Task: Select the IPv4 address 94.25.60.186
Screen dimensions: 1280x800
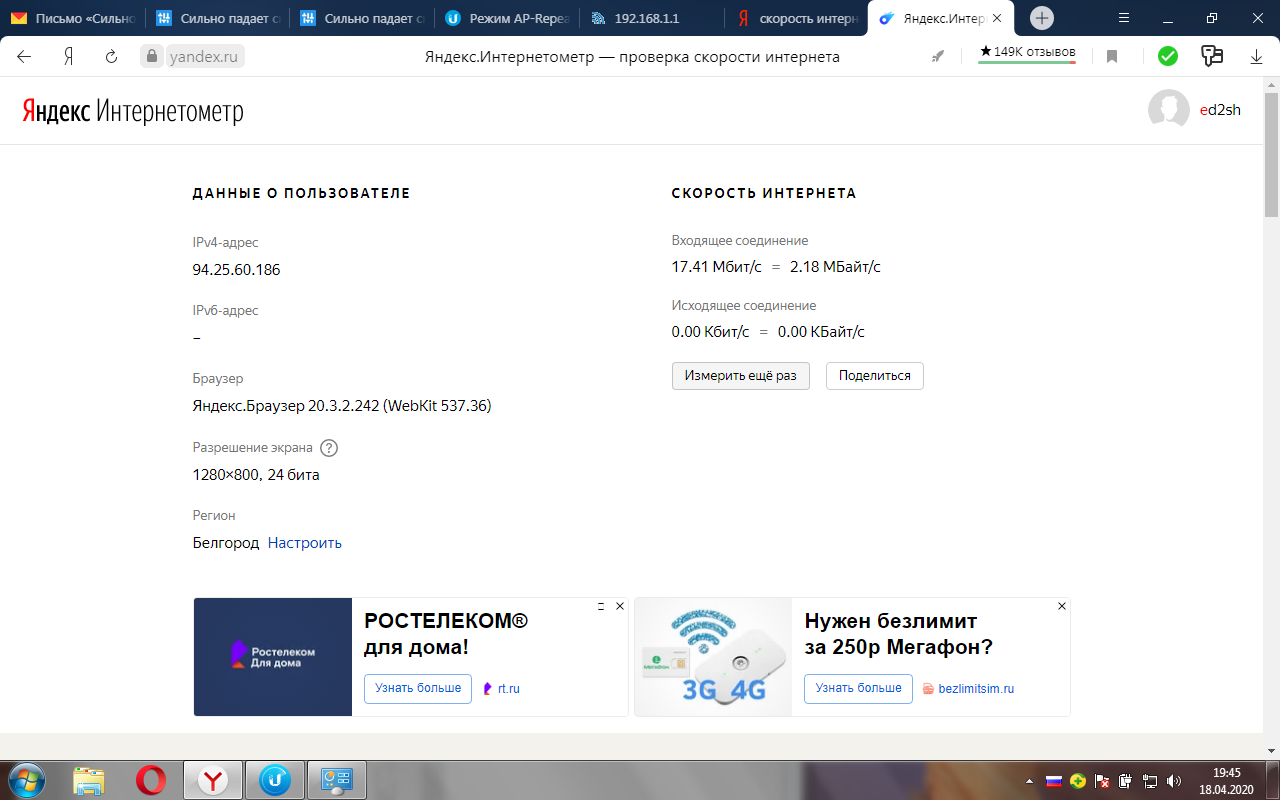Action: click(236, 270)
